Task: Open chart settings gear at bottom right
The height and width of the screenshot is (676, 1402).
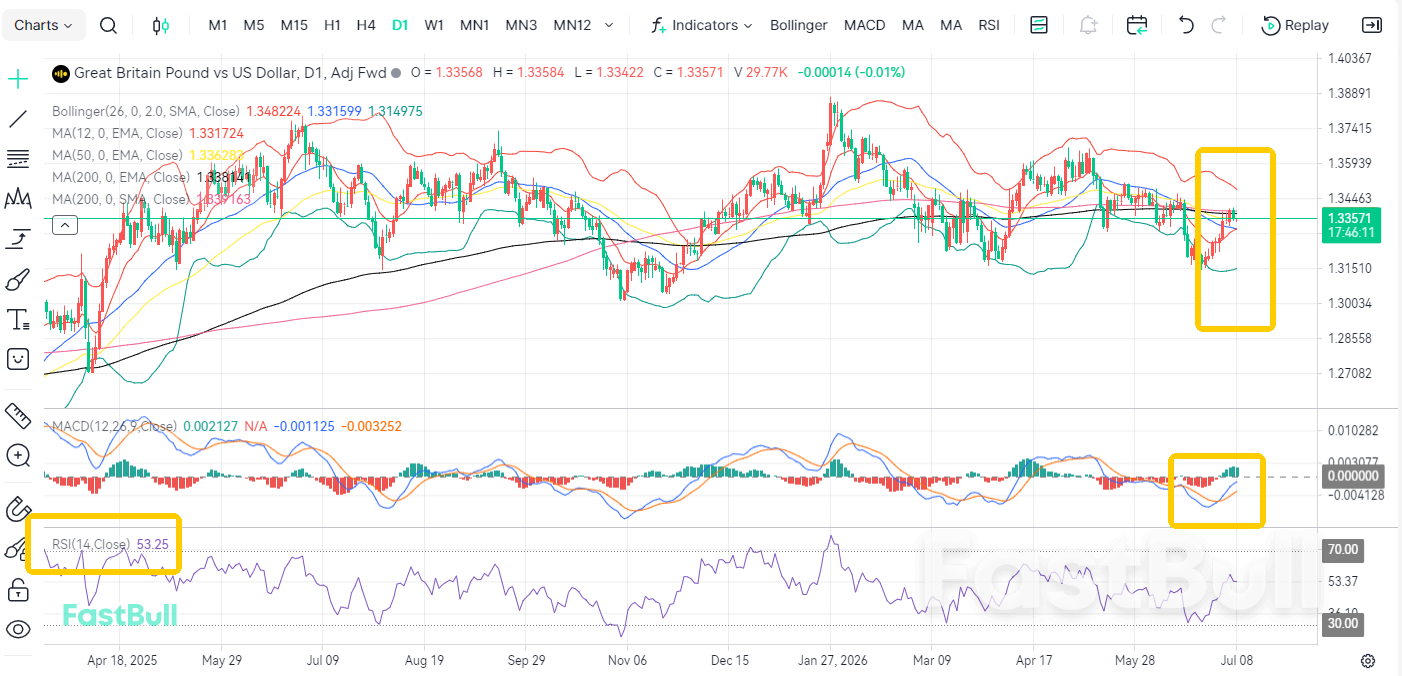Action: 1368,661
